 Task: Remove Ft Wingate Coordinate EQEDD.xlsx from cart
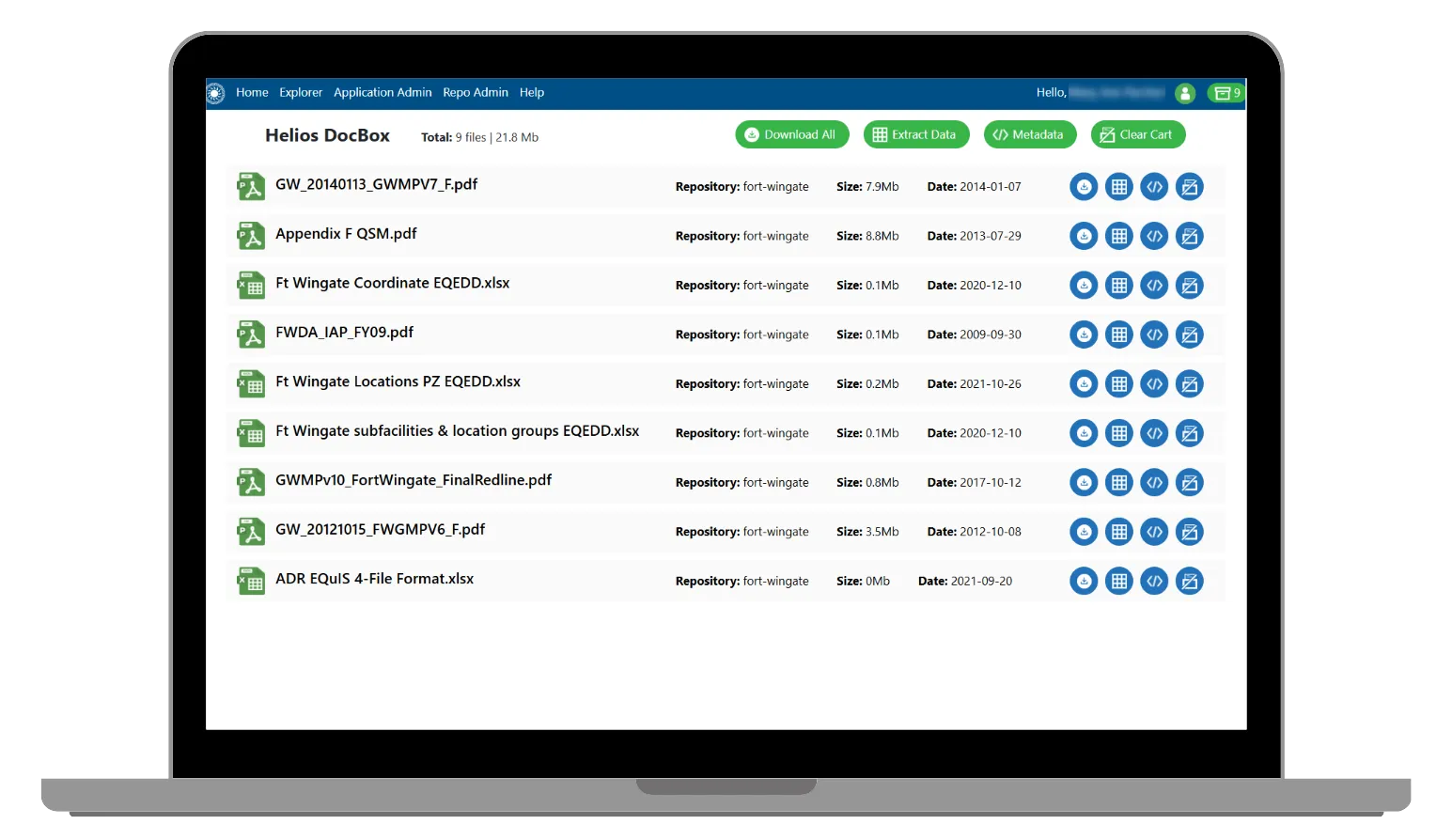coord(1190,286)
